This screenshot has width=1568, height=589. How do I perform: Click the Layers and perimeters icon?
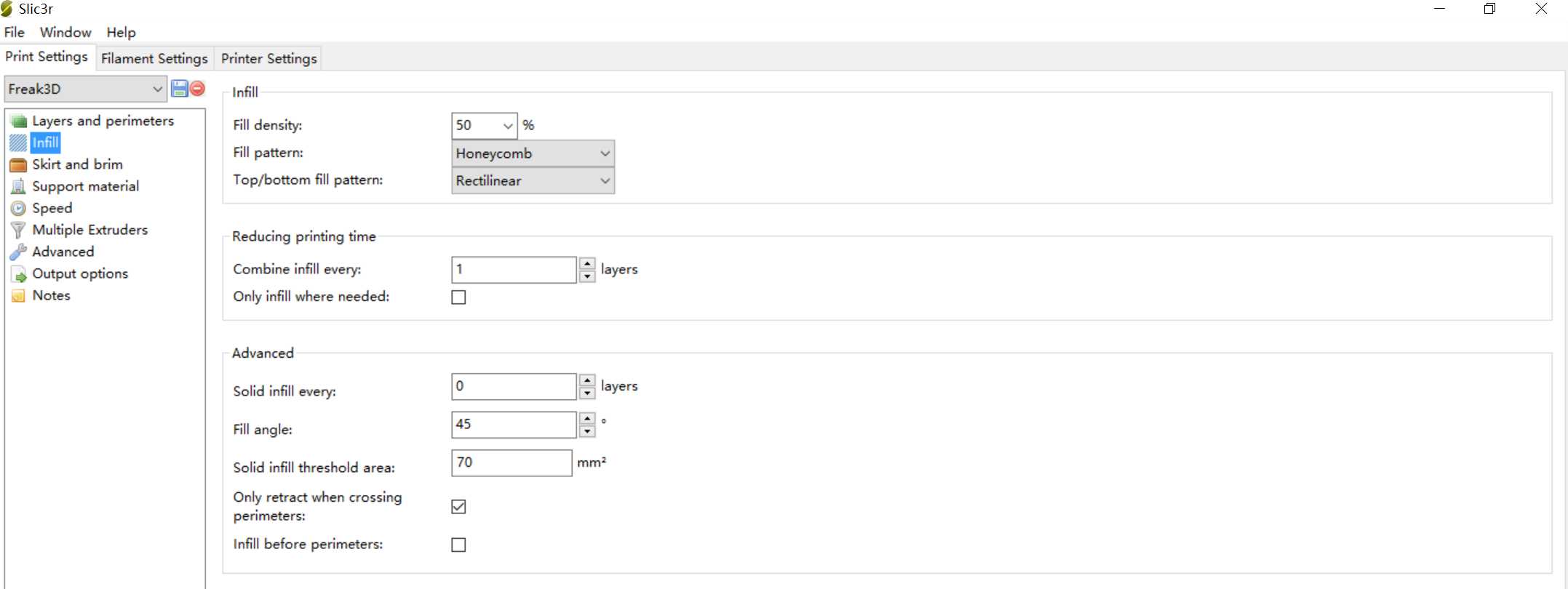(x=19, y=121)
